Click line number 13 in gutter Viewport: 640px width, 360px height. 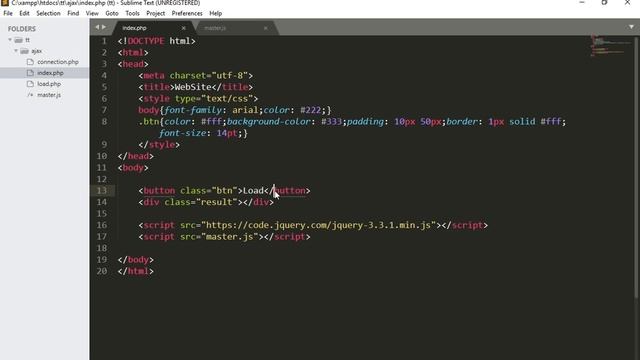[102, 191]
